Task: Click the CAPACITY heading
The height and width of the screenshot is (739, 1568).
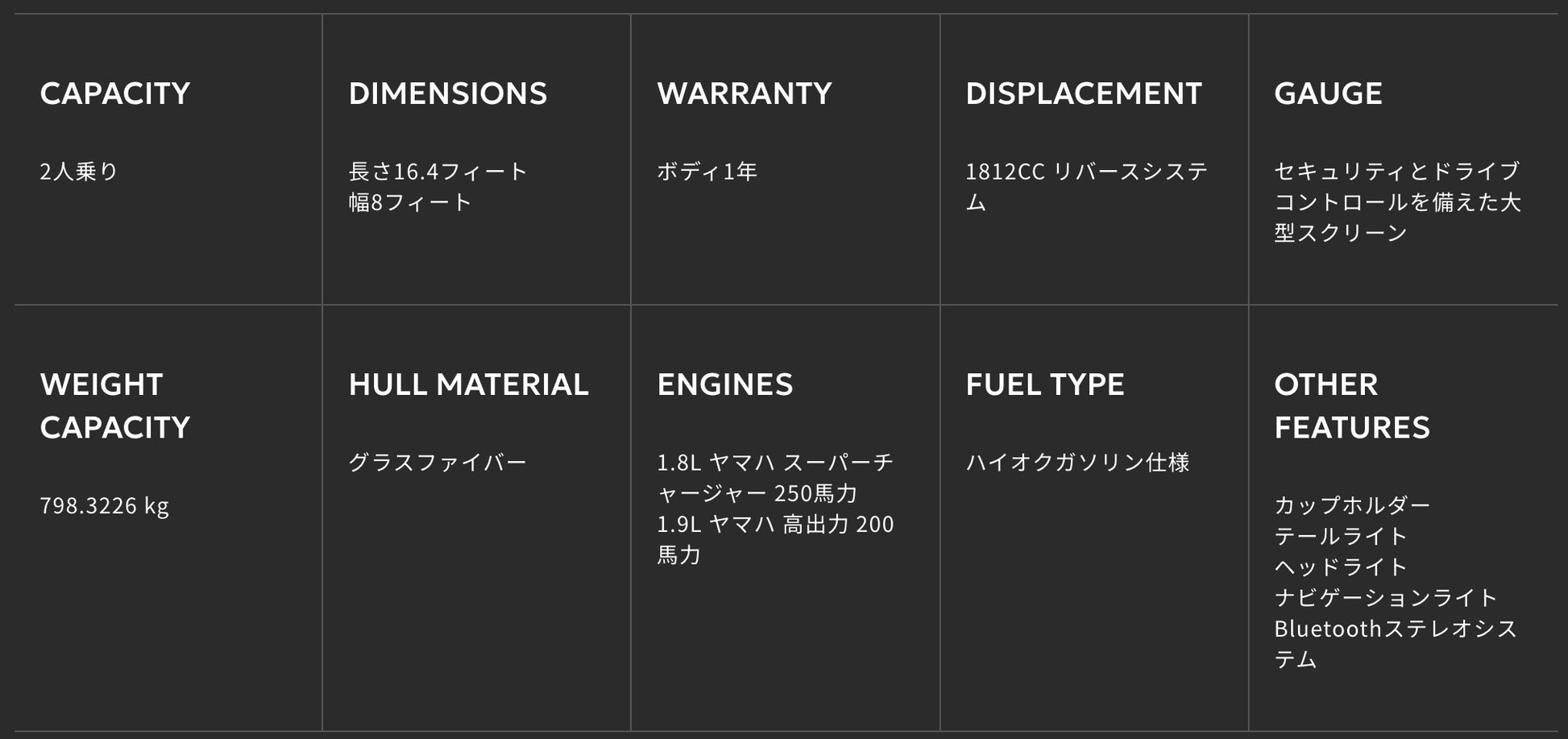Action: 114,93
